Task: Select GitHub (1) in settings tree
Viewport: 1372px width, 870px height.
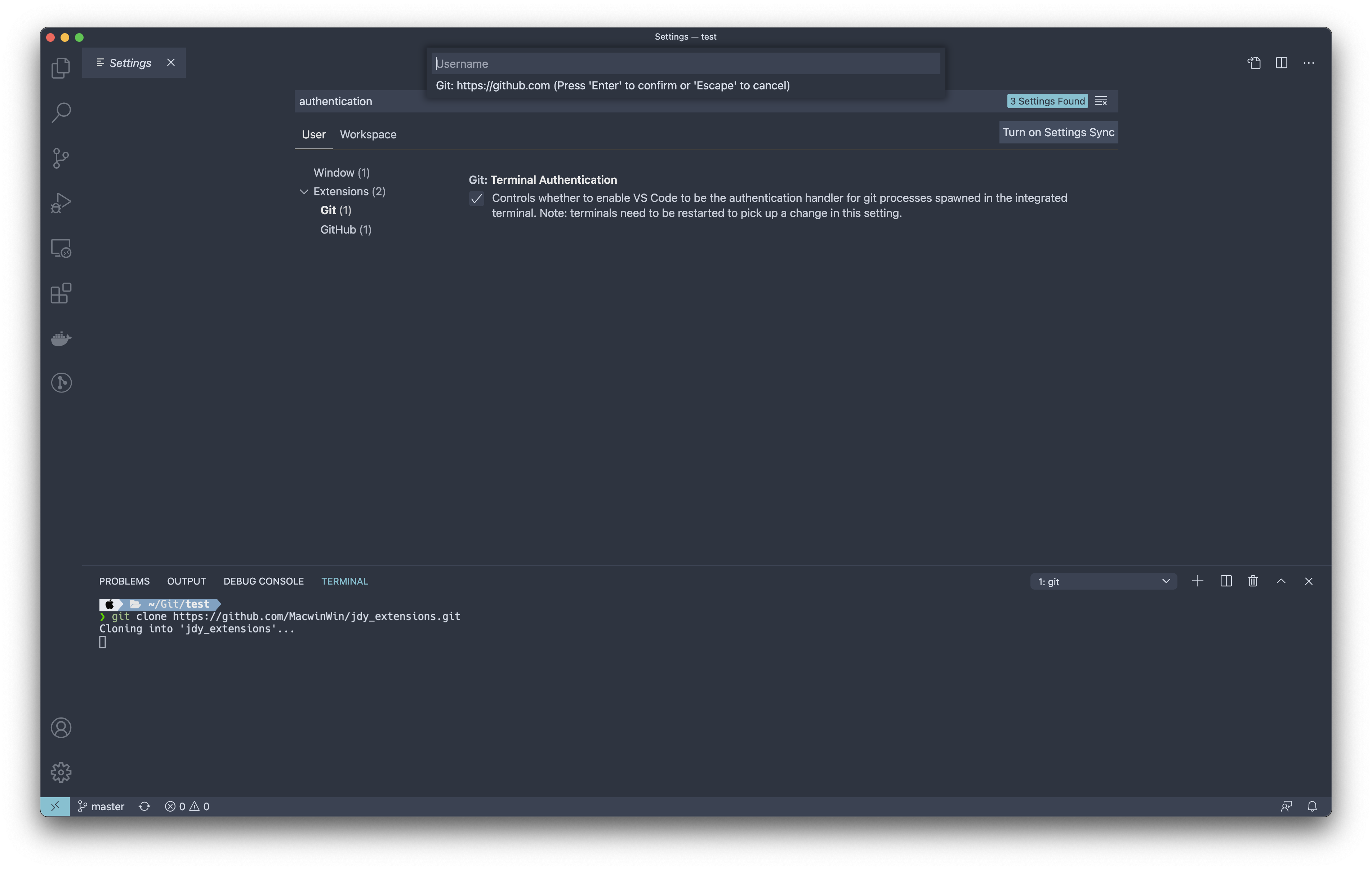Action: [x=345, y=230]
